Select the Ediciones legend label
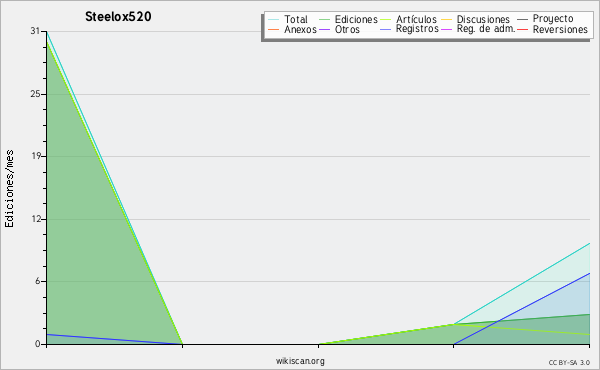Image resolution: width=600 pixels, height=370 pixels. pyautogui.click(x=356, y=19)
